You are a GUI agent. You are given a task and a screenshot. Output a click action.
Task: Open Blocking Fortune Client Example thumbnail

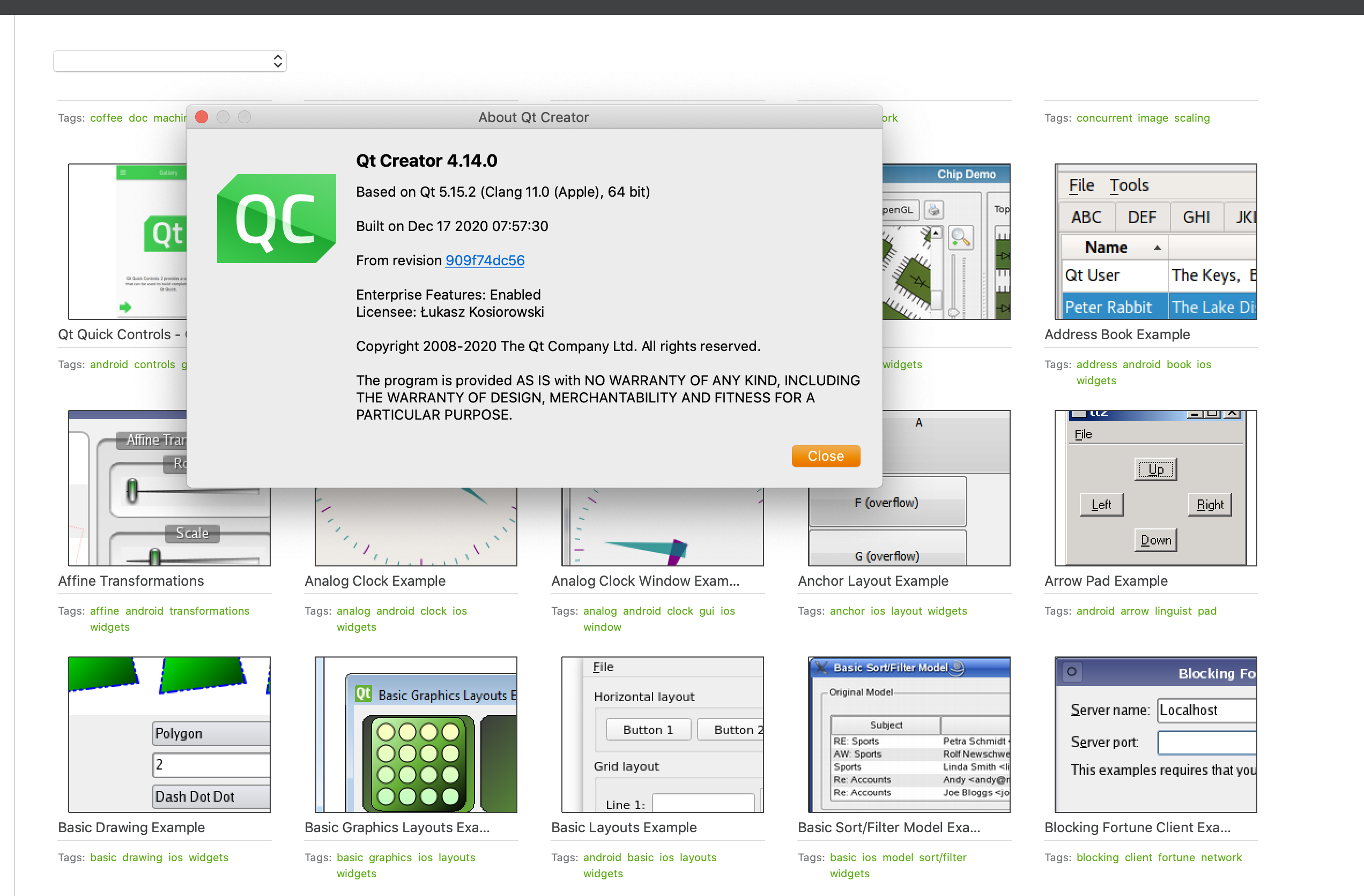[1155, 735]
